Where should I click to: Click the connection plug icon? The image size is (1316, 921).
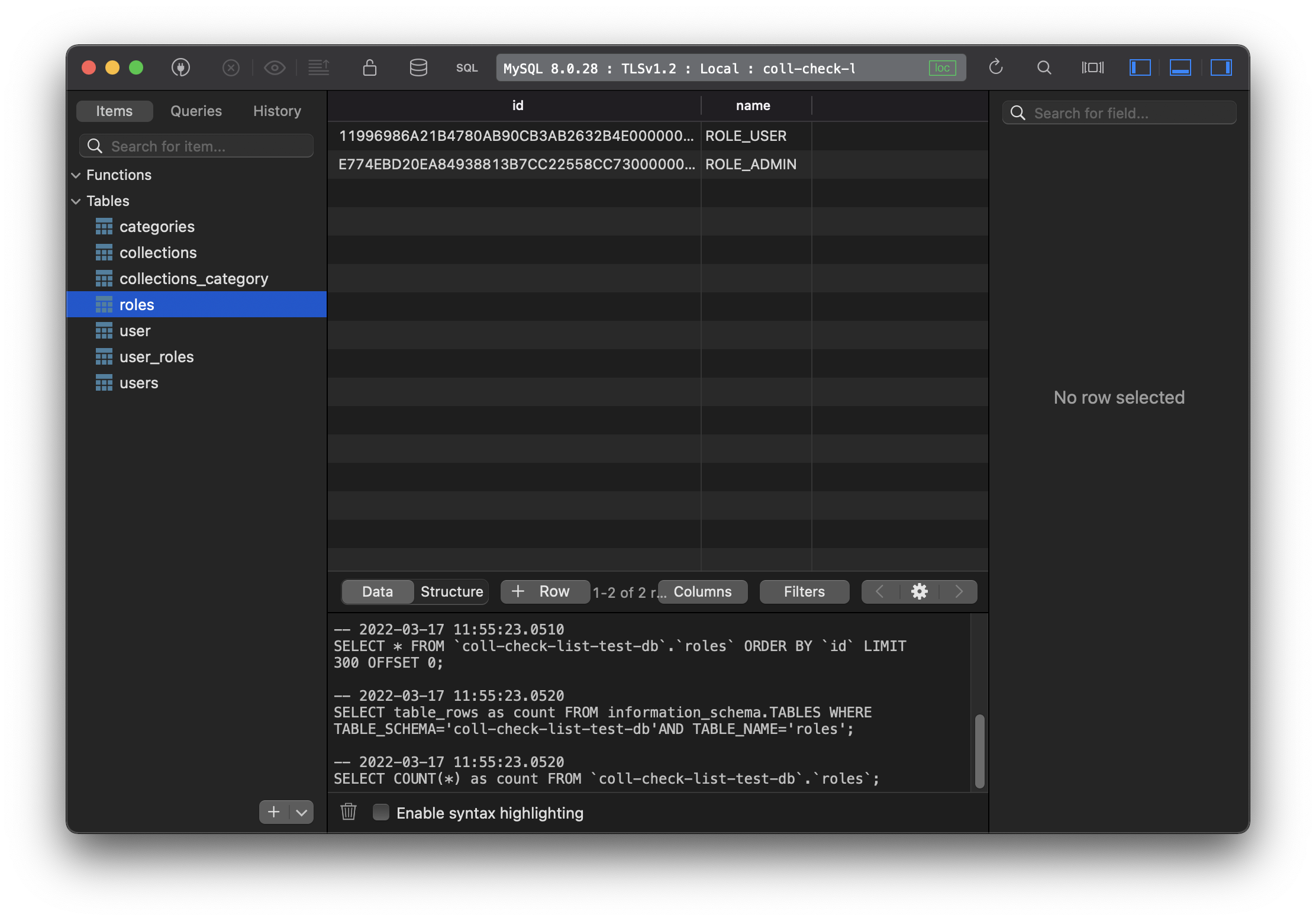point(180,67)
